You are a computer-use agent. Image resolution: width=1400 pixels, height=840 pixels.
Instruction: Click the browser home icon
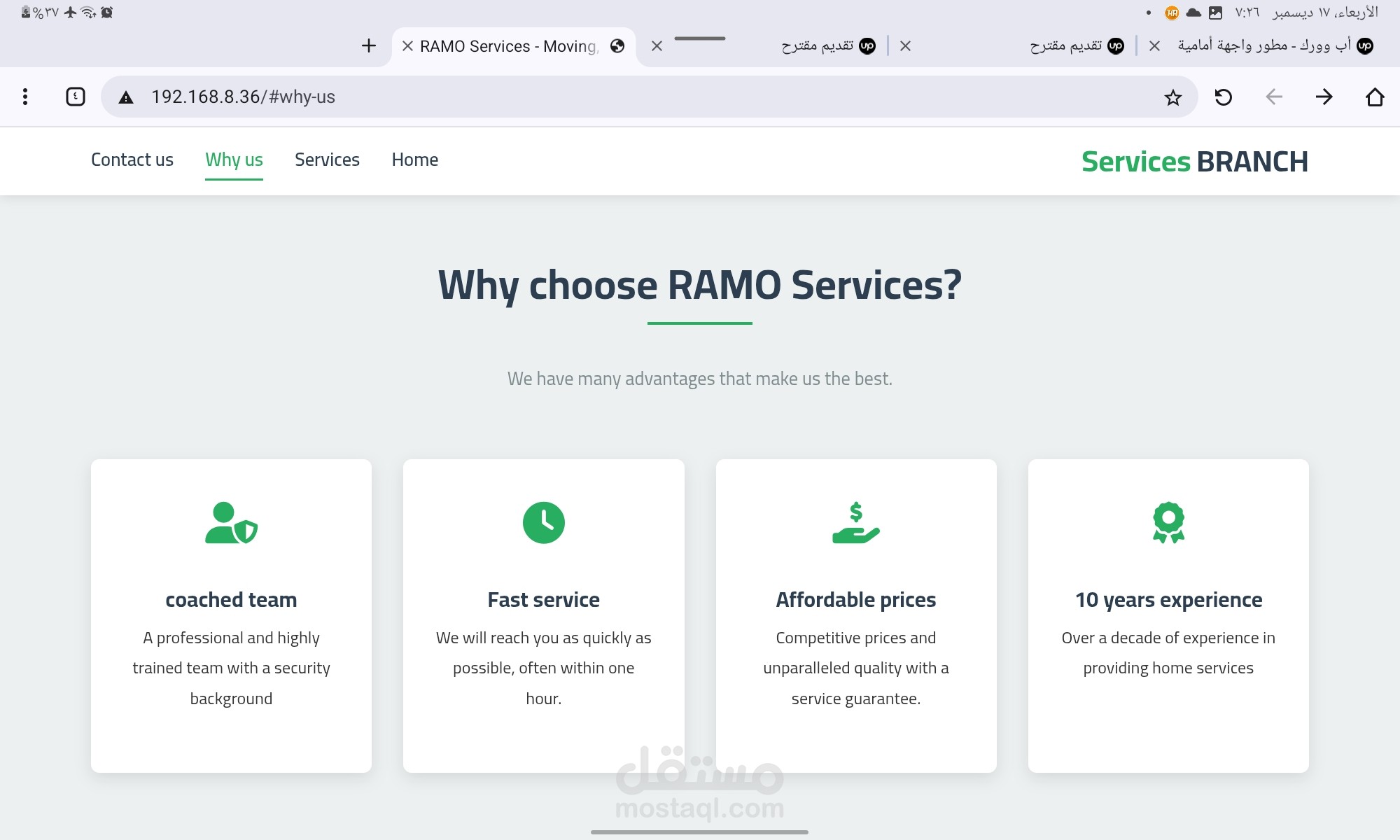pos(1375,97)
